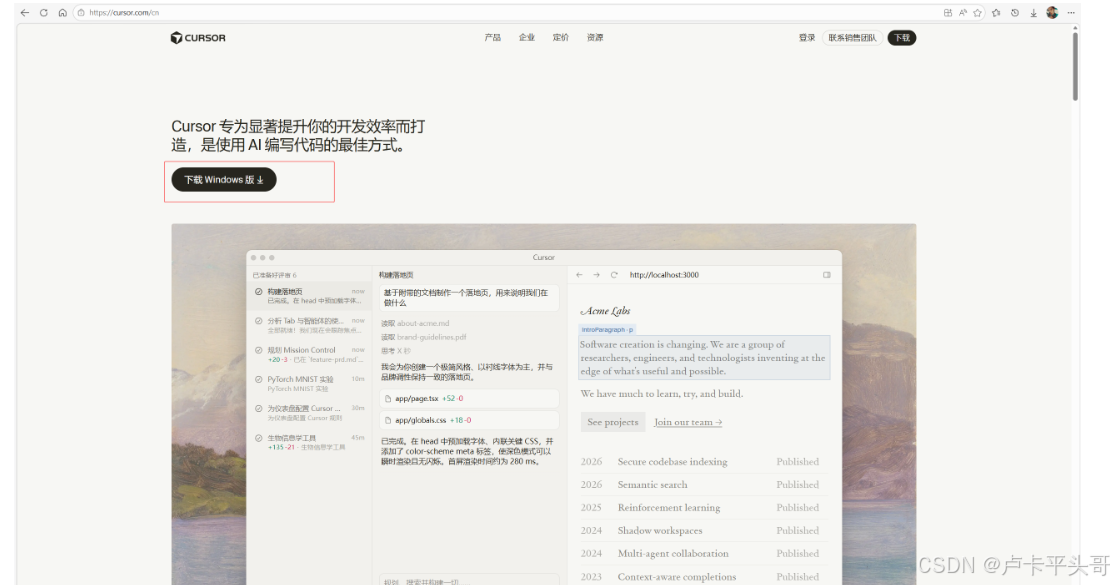Click the browser address bar URL
The height and width of the screenshot is (585, 1114).
point(124,13)
